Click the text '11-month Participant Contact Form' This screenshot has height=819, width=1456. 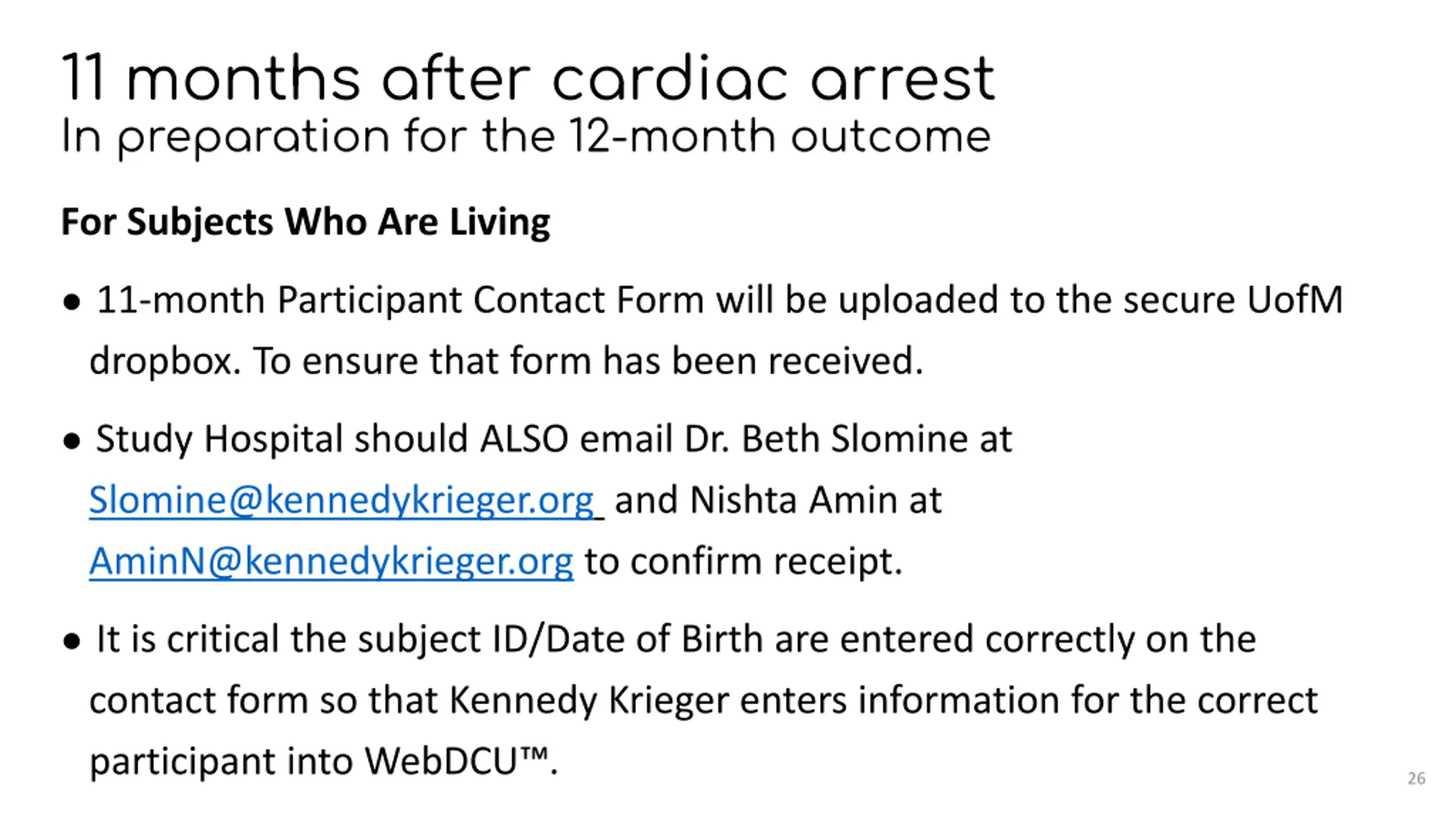(x=400, y=300)
